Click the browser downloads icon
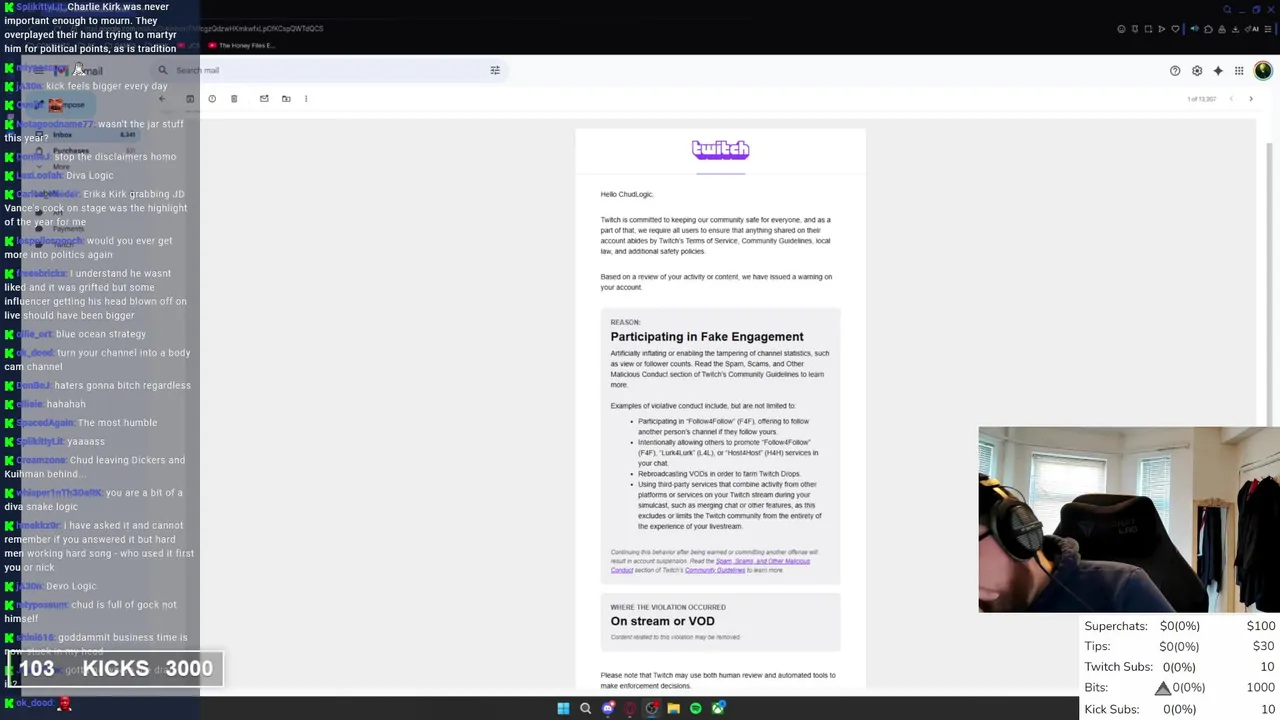This screenshot has width=1280, height=720. click(1235, 29)
